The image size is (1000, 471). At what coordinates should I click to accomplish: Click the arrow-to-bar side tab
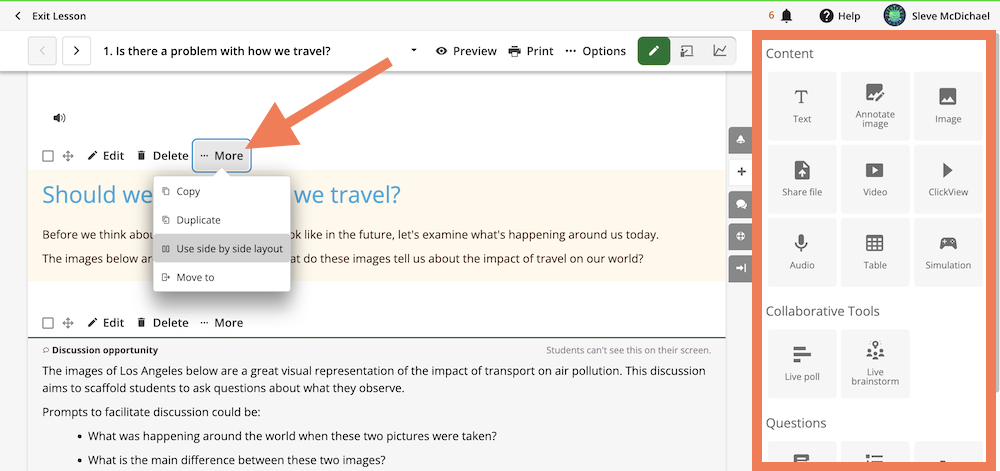coord(740,268)
